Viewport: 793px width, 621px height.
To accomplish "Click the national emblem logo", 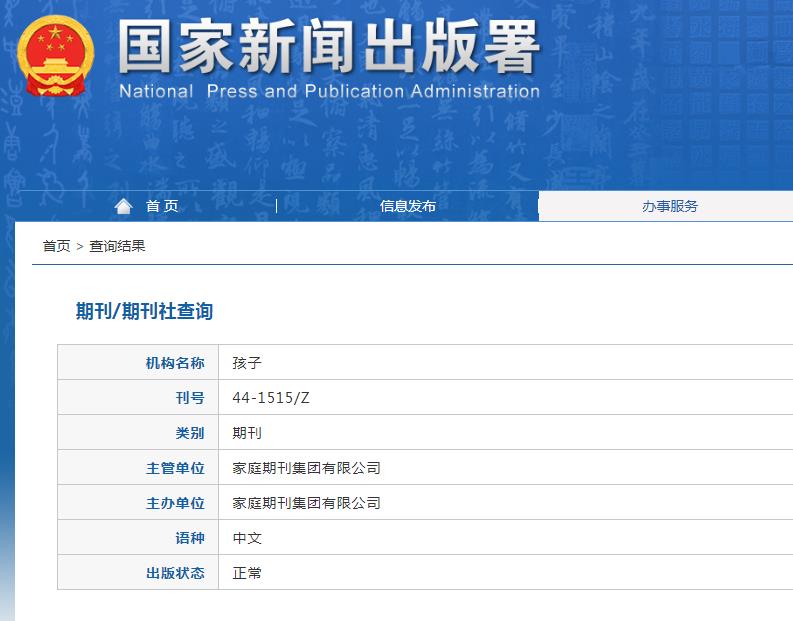I will click(56, 57).
